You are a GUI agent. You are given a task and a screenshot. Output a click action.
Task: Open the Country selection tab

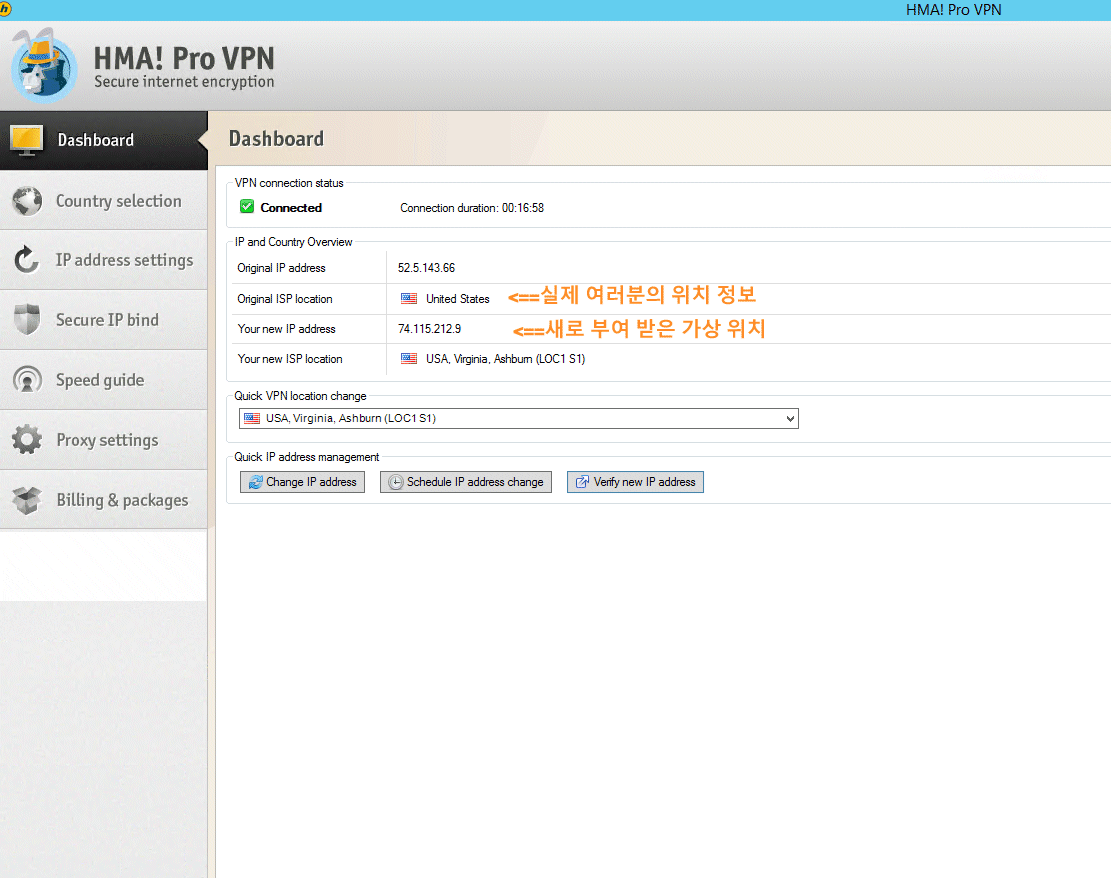(x=118, y=201)
